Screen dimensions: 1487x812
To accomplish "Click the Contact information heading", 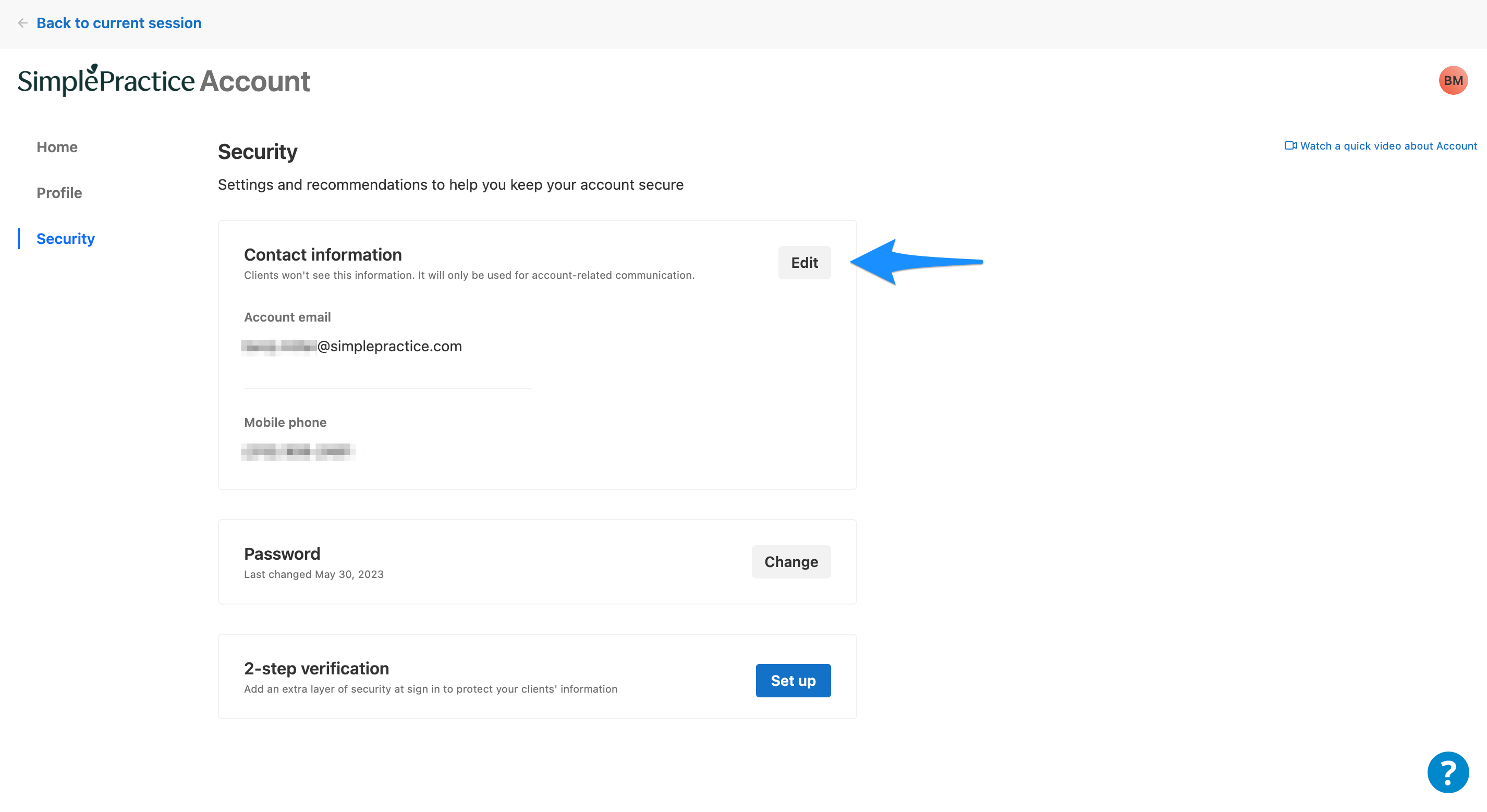I will pos(323,254).
